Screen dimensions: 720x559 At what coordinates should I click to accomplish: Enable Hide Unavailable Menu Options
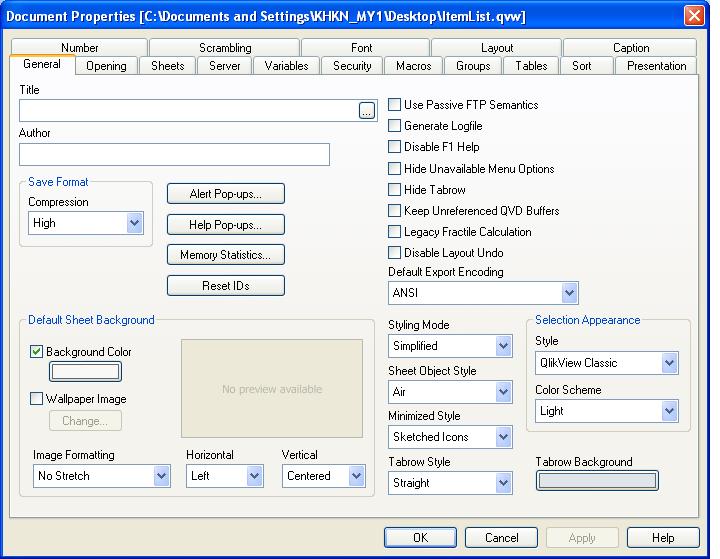(394, 169)
